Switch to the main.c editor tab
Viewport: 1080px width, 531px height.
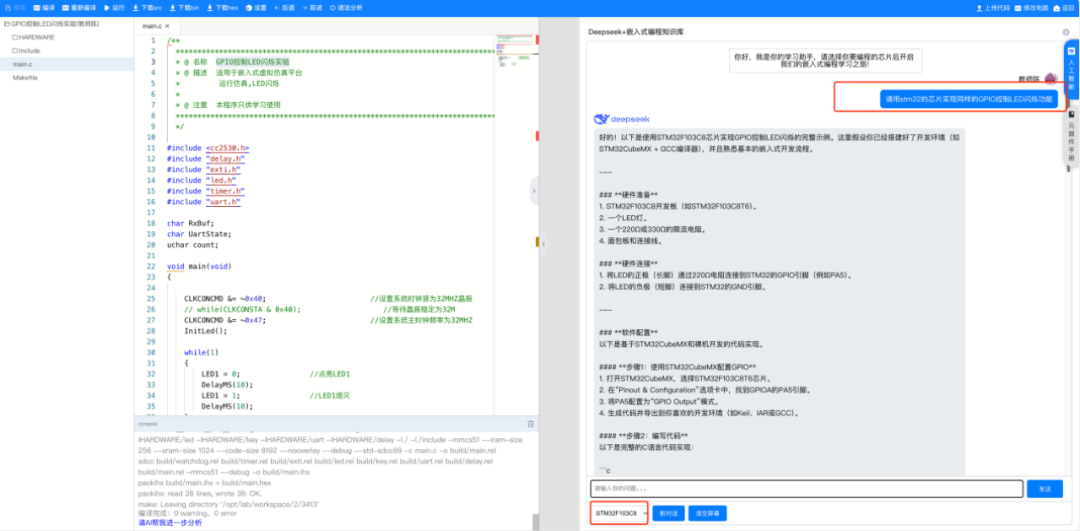pyautogui.click(x=152, y=25)
